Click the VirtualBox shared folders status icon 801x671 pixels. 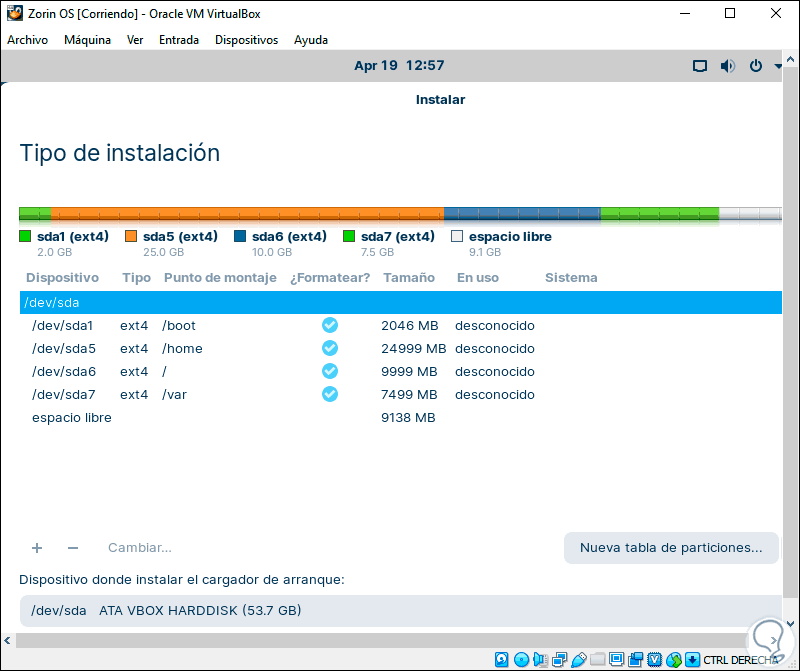pos(597,659)
